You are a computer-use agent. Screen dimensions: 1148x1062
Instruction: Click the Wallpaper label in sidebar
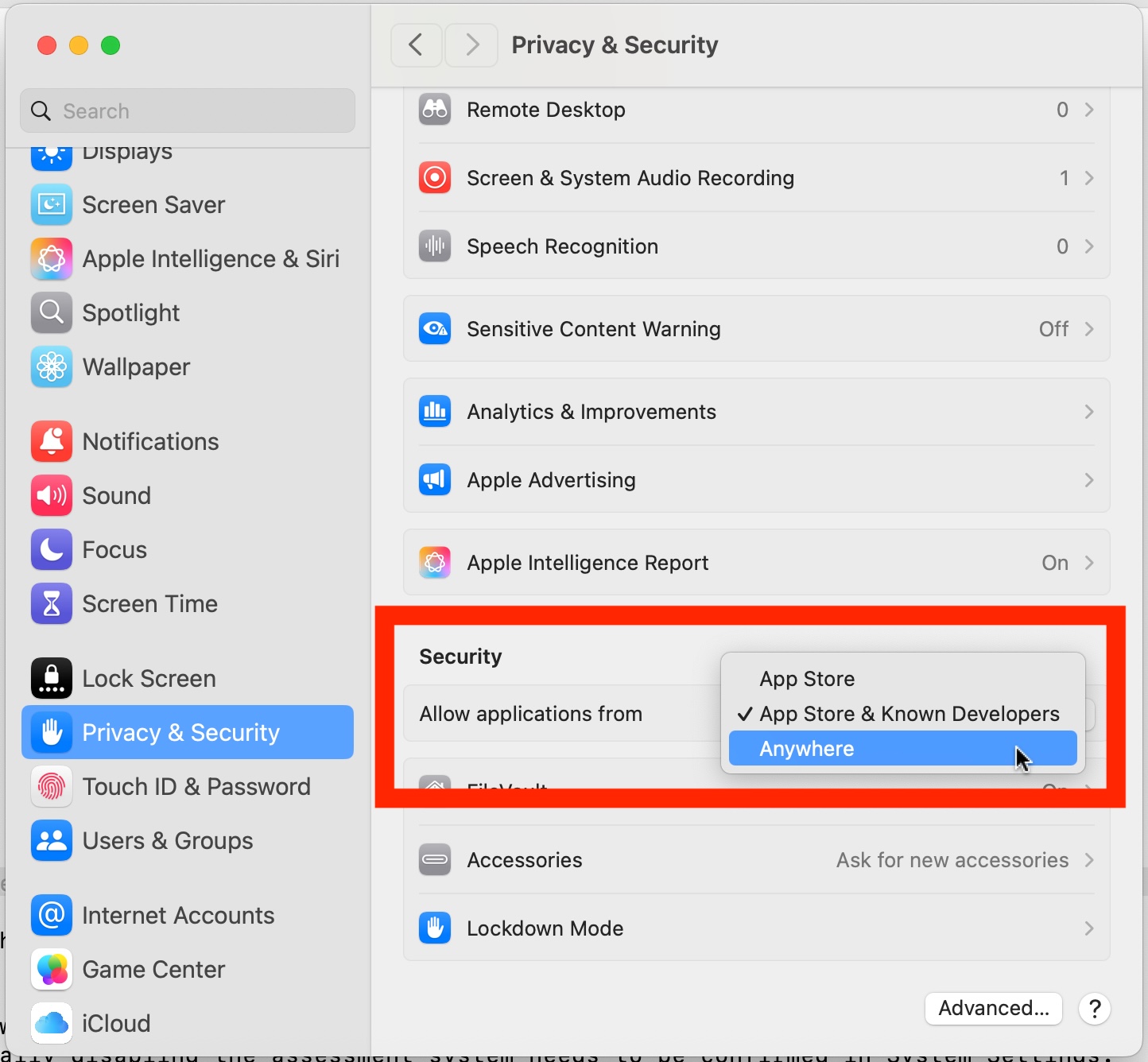(x=136, y=367)
